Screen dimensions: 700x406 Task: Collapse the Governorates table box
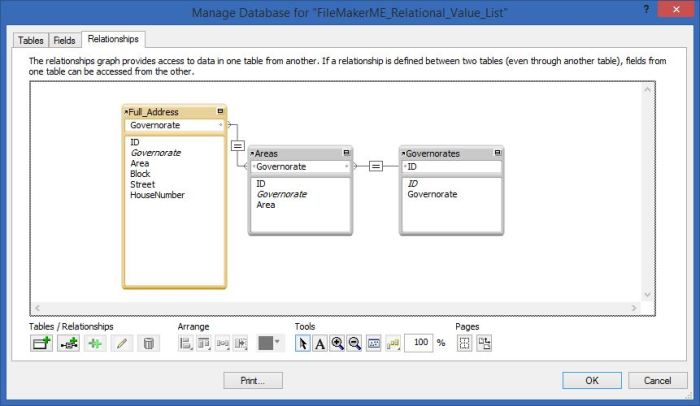pyautogui.click(x=497, y=153)
